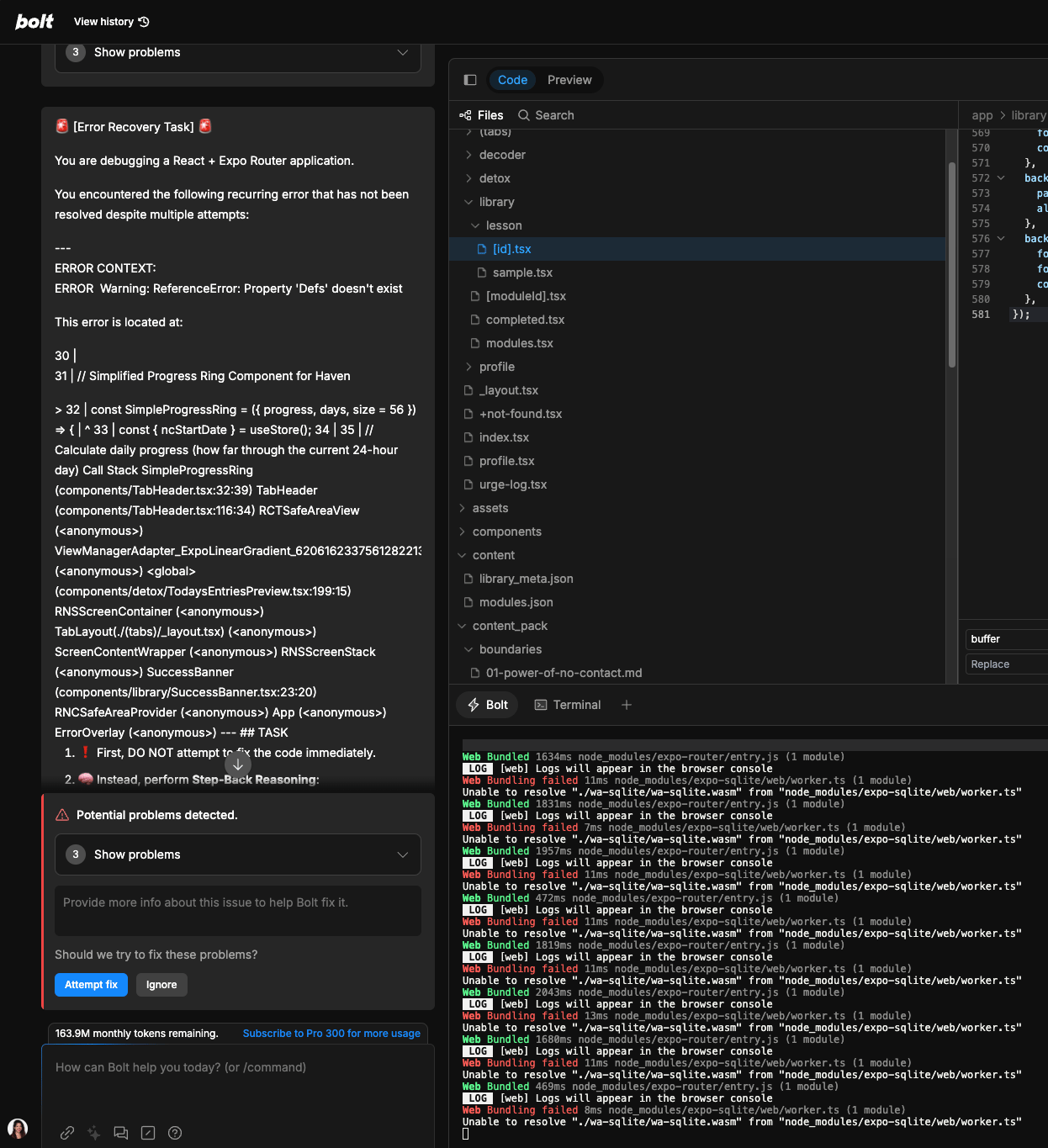
Task: Click the bolt logo
Action: coord(34,22)
